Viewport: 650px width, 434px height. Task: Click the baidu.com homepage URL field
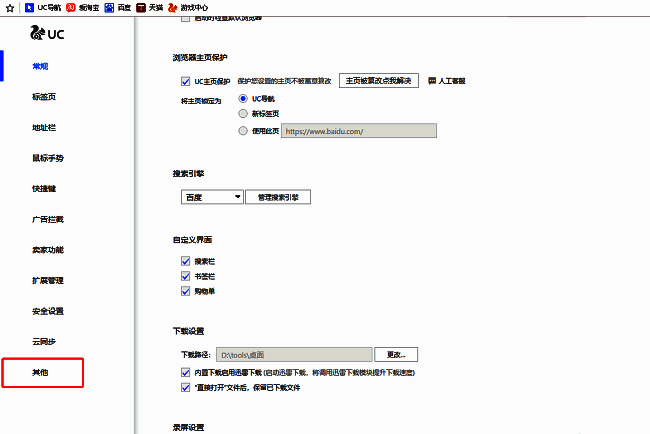point(359,131)
